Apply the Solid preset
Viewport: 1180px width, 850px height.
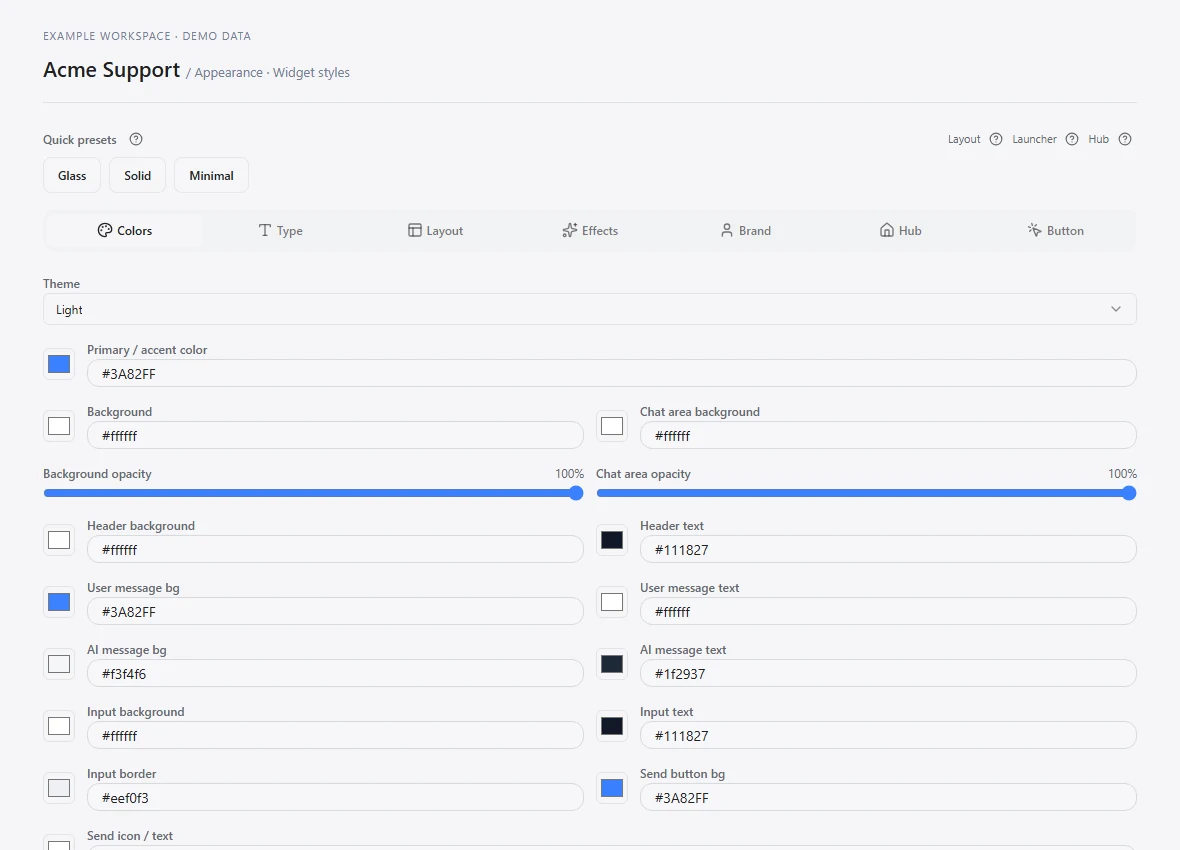[x=138, y=175]
